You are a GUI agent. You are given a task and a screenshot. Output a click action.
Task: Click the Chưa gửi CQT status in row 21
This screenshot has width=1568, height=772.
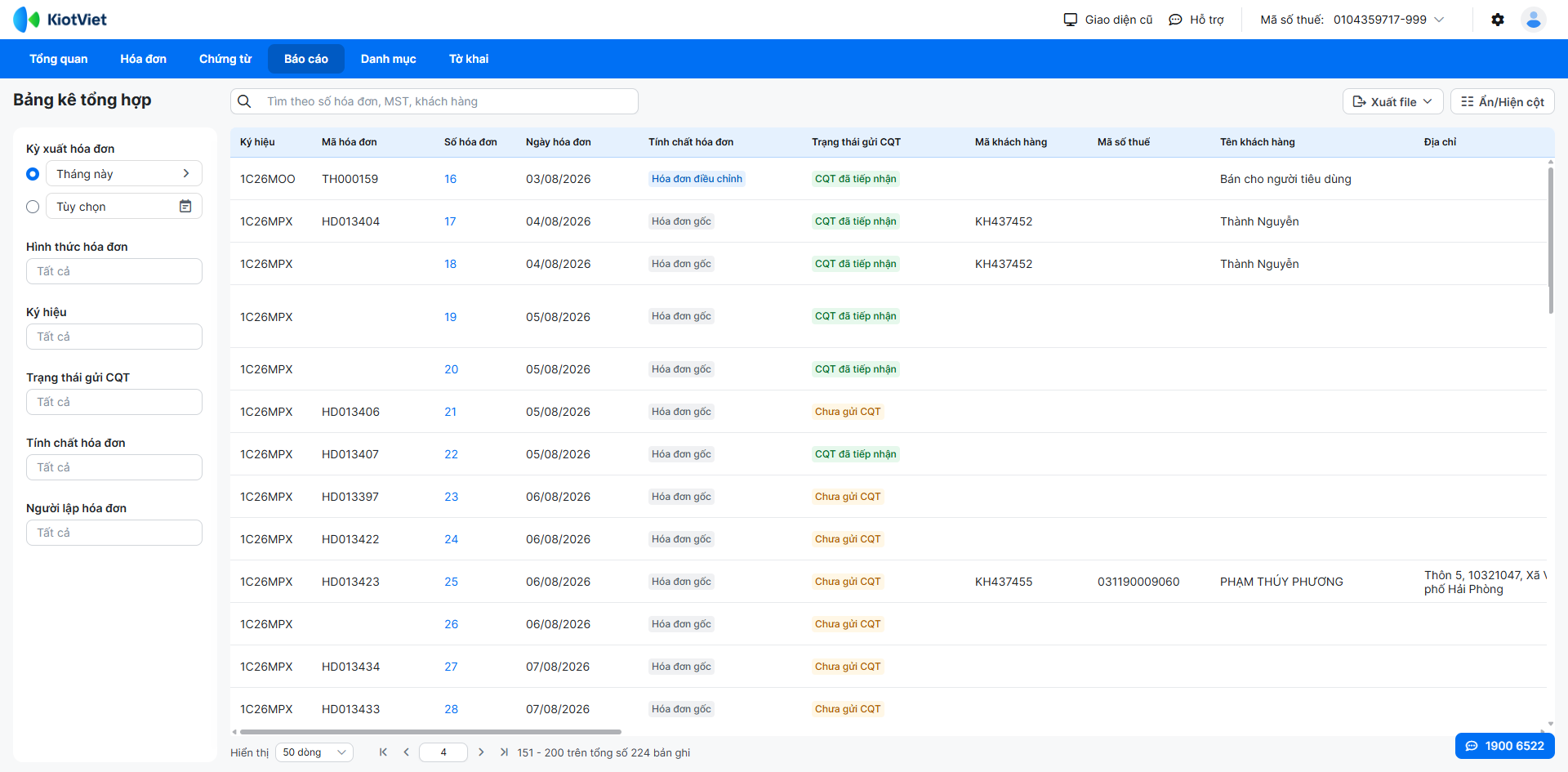click(x=848, y=412)
